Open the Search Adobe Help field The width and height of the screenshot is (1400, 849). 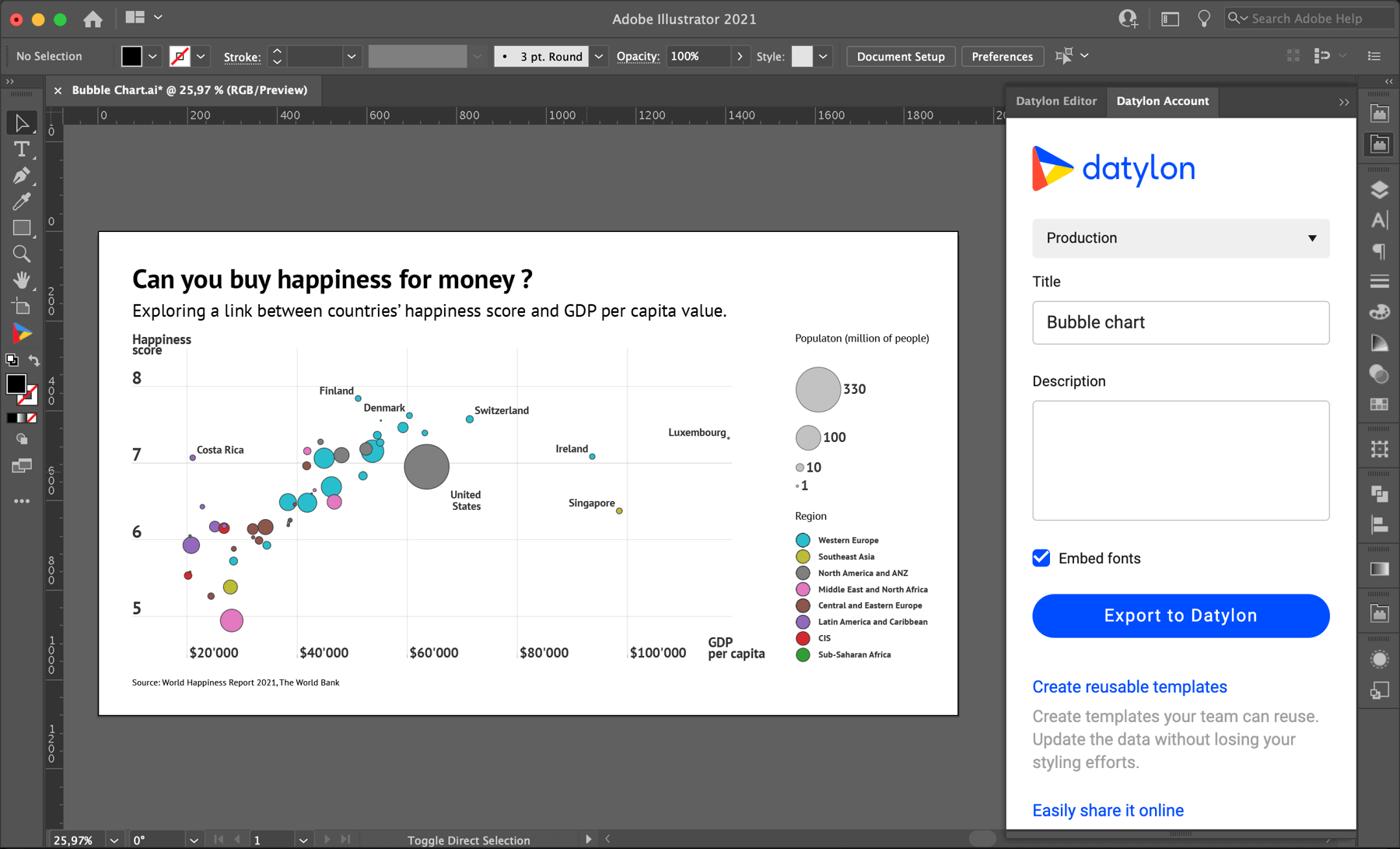point(1314,17)
